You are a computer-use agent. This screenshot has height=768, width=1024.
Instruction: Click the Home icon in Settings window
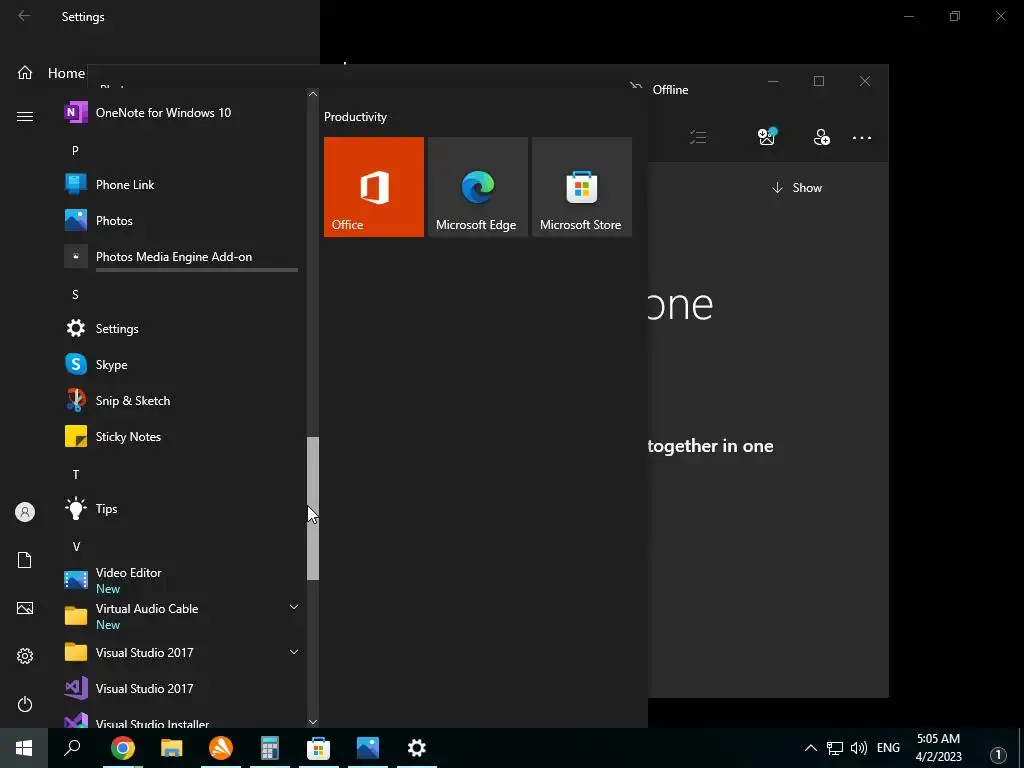(25, 72)
